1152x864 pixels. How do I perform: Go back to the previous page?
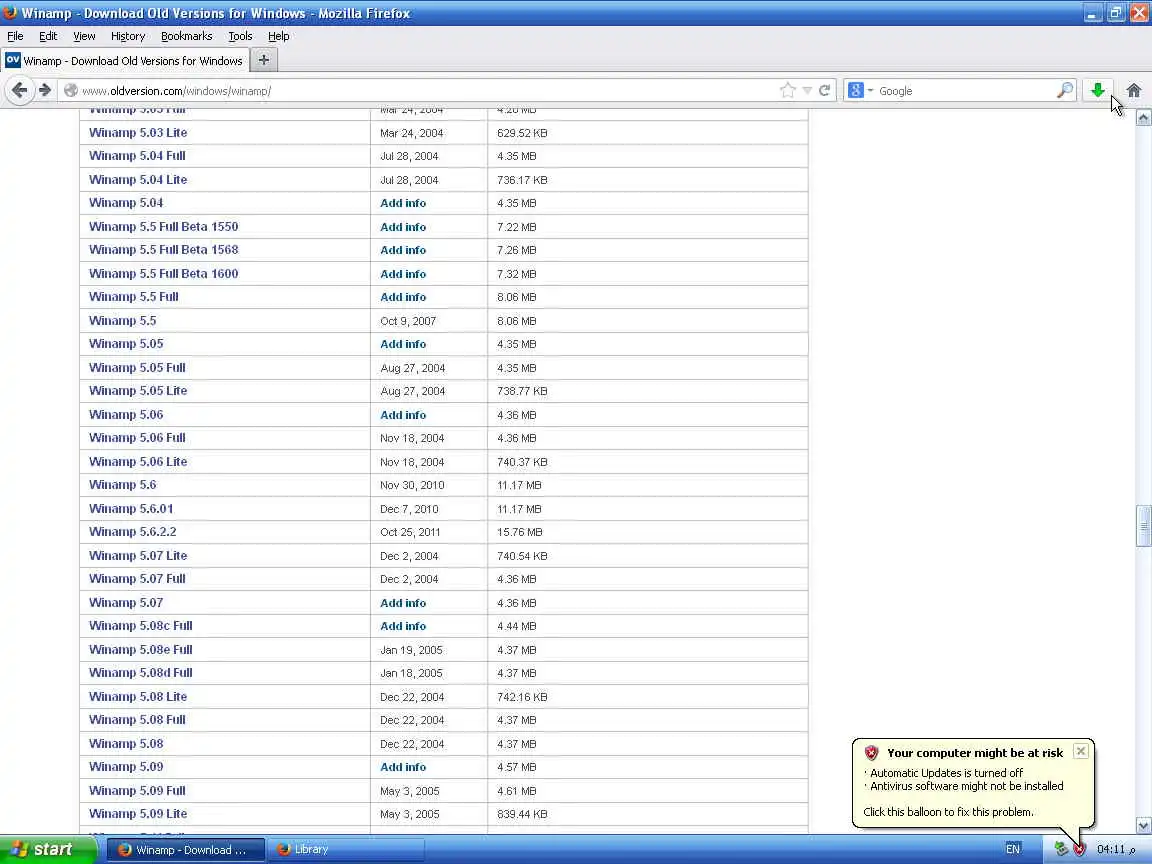[x=20, y=90]
